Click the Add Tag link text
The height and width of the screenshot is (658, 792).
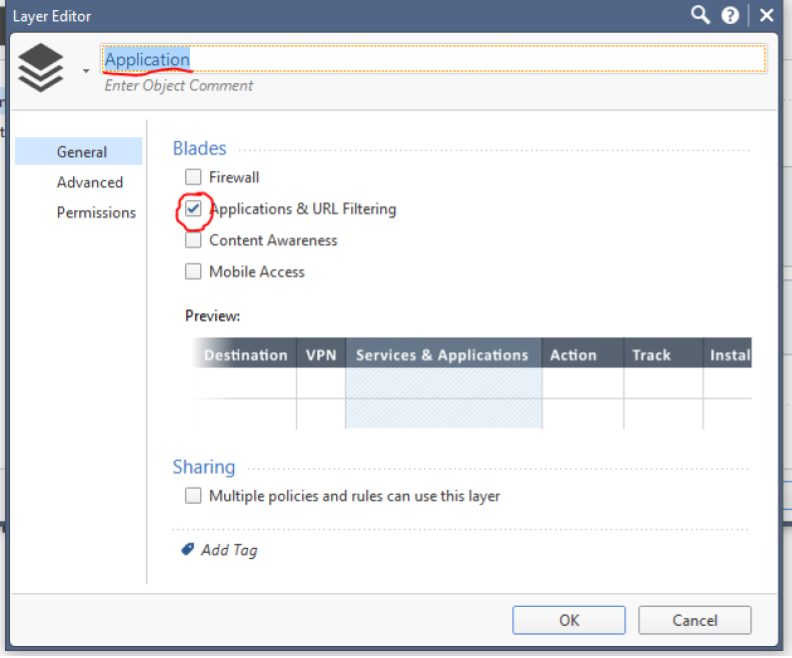click(229, 550)
